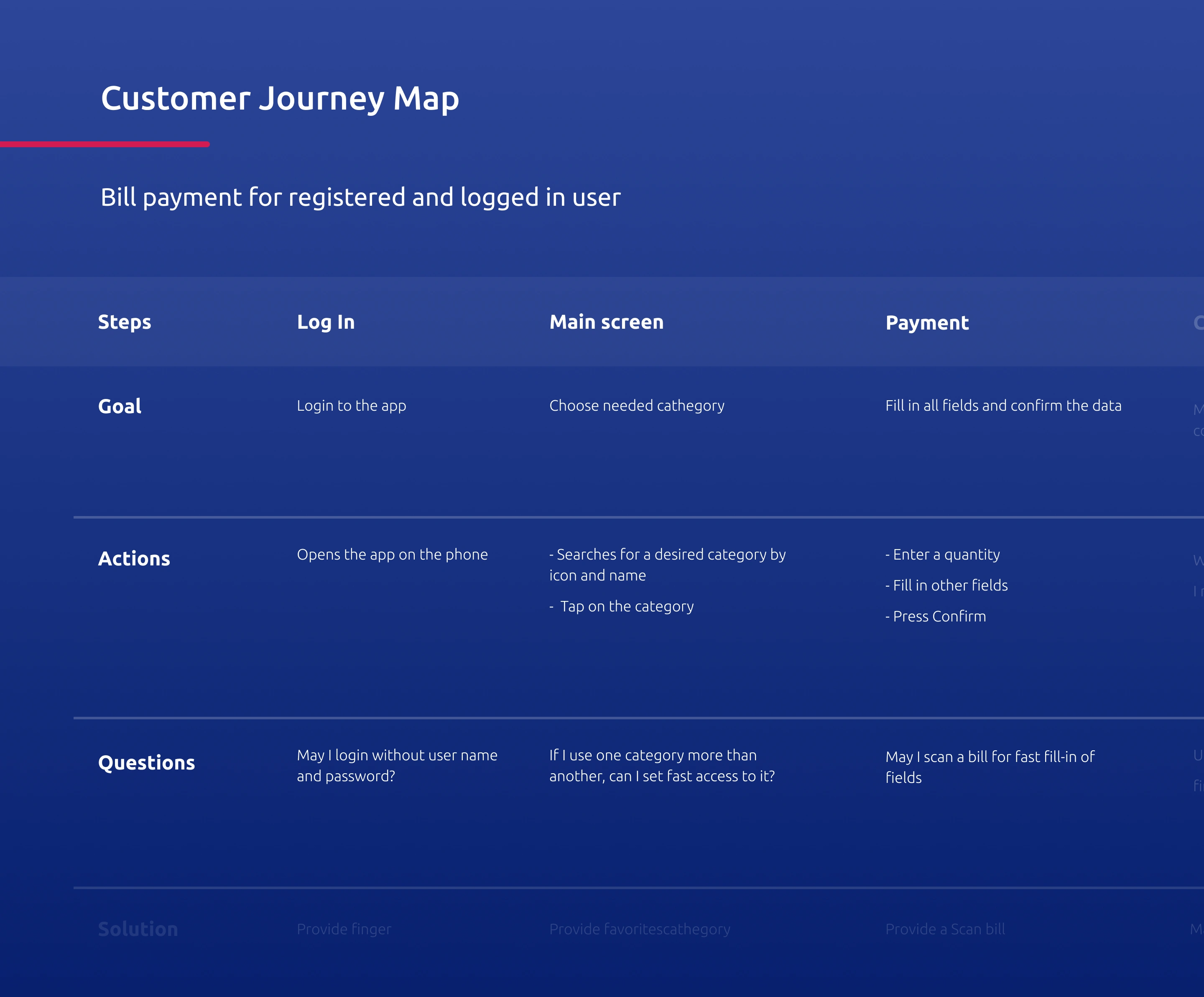
Task: Click 'Fill in all fields' goal text
Action: 1003,406
